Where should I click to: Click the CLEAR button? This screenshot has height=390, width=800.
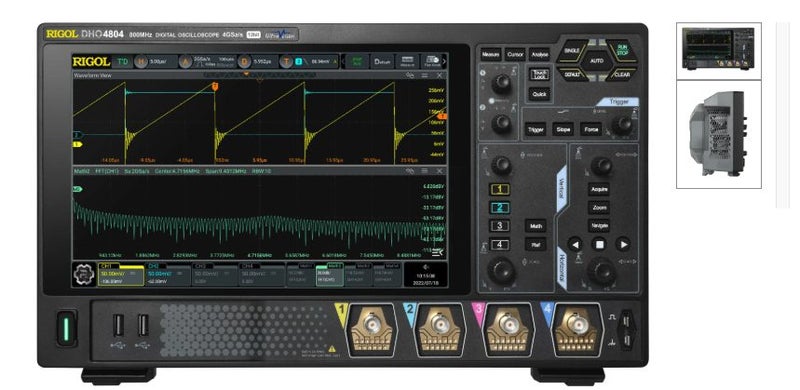pos(622,74)
